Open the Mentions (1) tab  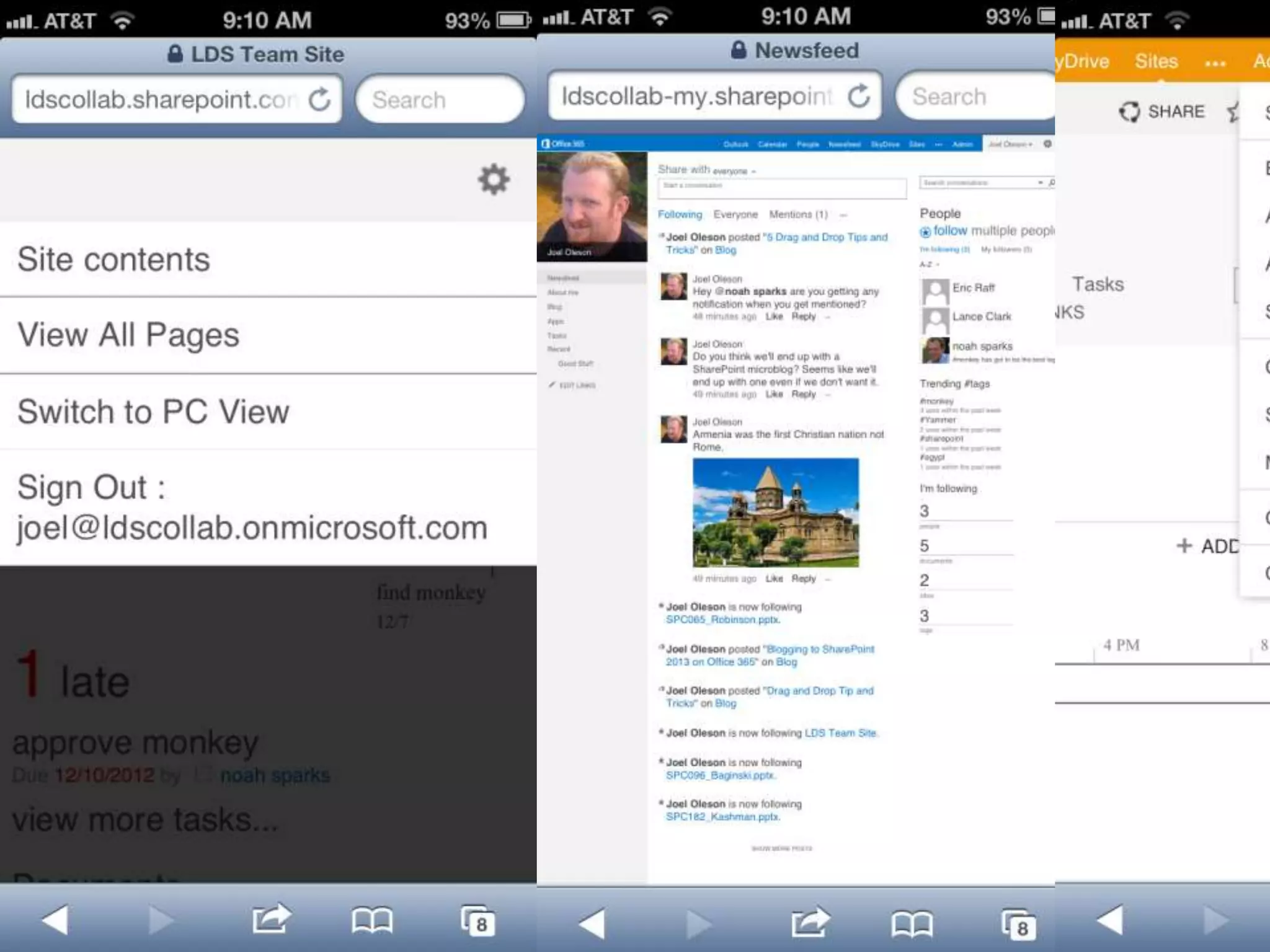coord(798,214)
